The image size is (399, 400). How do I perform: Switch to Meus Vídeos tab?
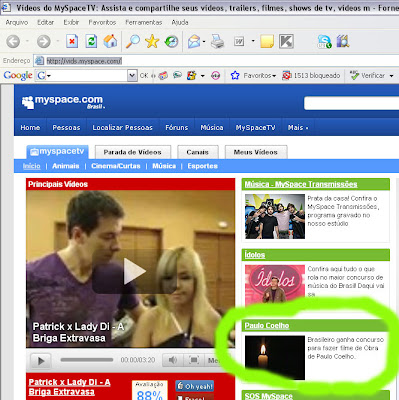(256, 152)
